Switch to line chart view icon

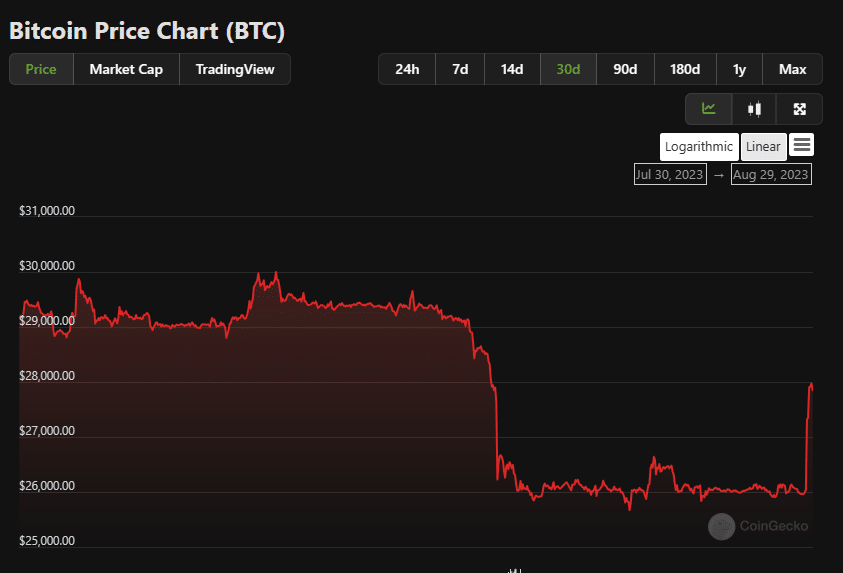[709, 109]
